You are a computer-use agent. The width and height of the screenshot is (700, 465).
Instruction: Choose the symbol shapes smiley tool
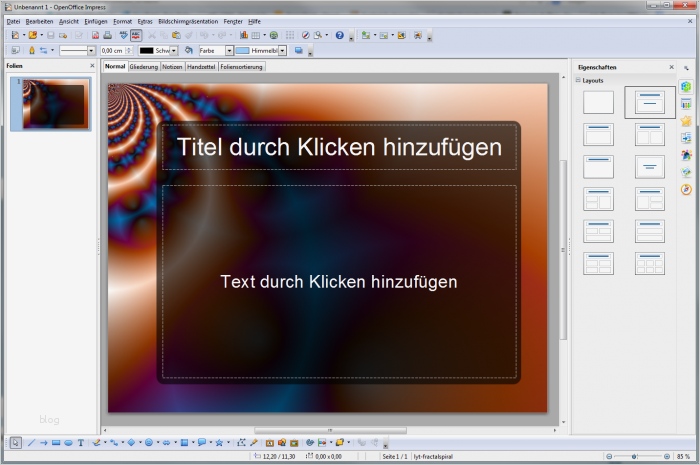coord(149,443)
